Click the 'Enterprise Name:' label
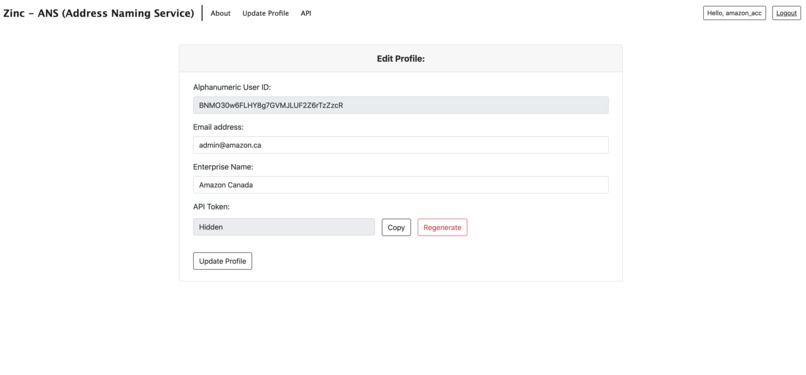Screen dimensions: 806x375 (x=224, y=167)
